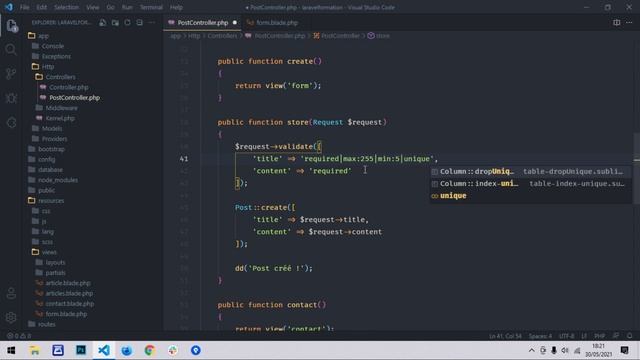Open Photoshop from the taskbar
This screenshot has width=640, height=360.
81,350
